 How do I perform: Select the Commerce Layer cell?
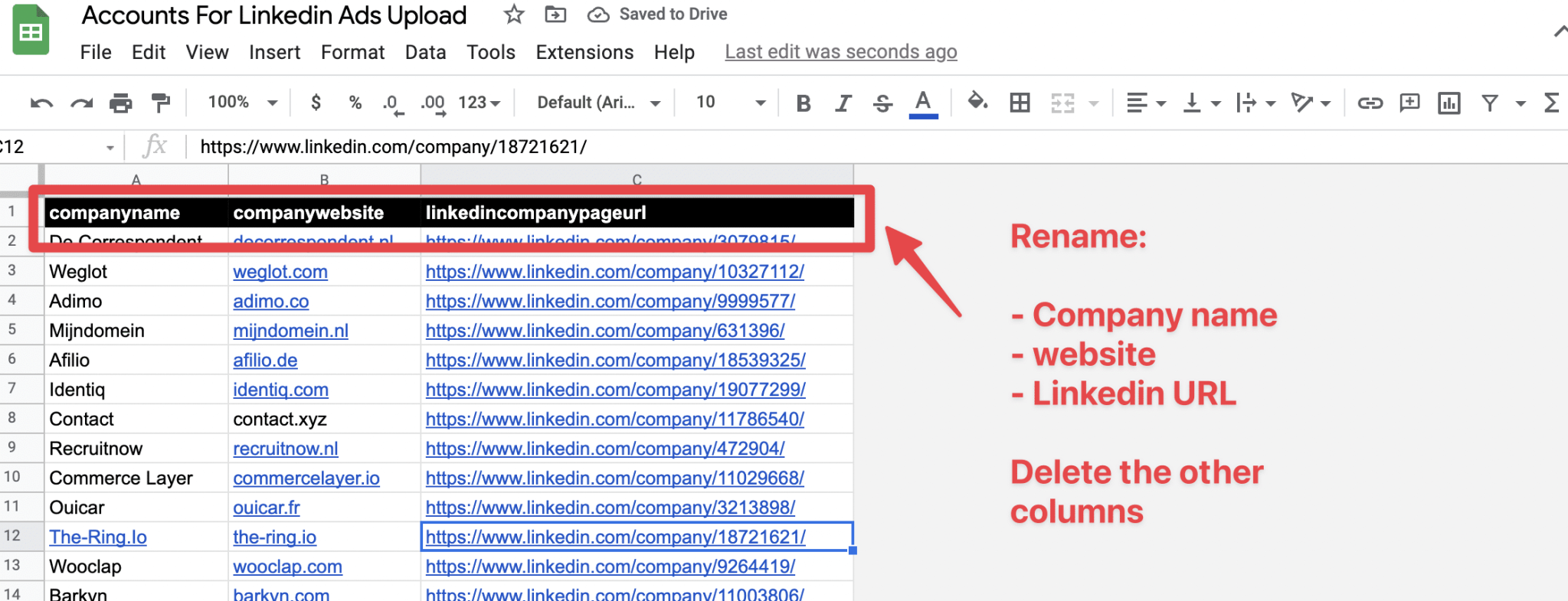(136, 478)
